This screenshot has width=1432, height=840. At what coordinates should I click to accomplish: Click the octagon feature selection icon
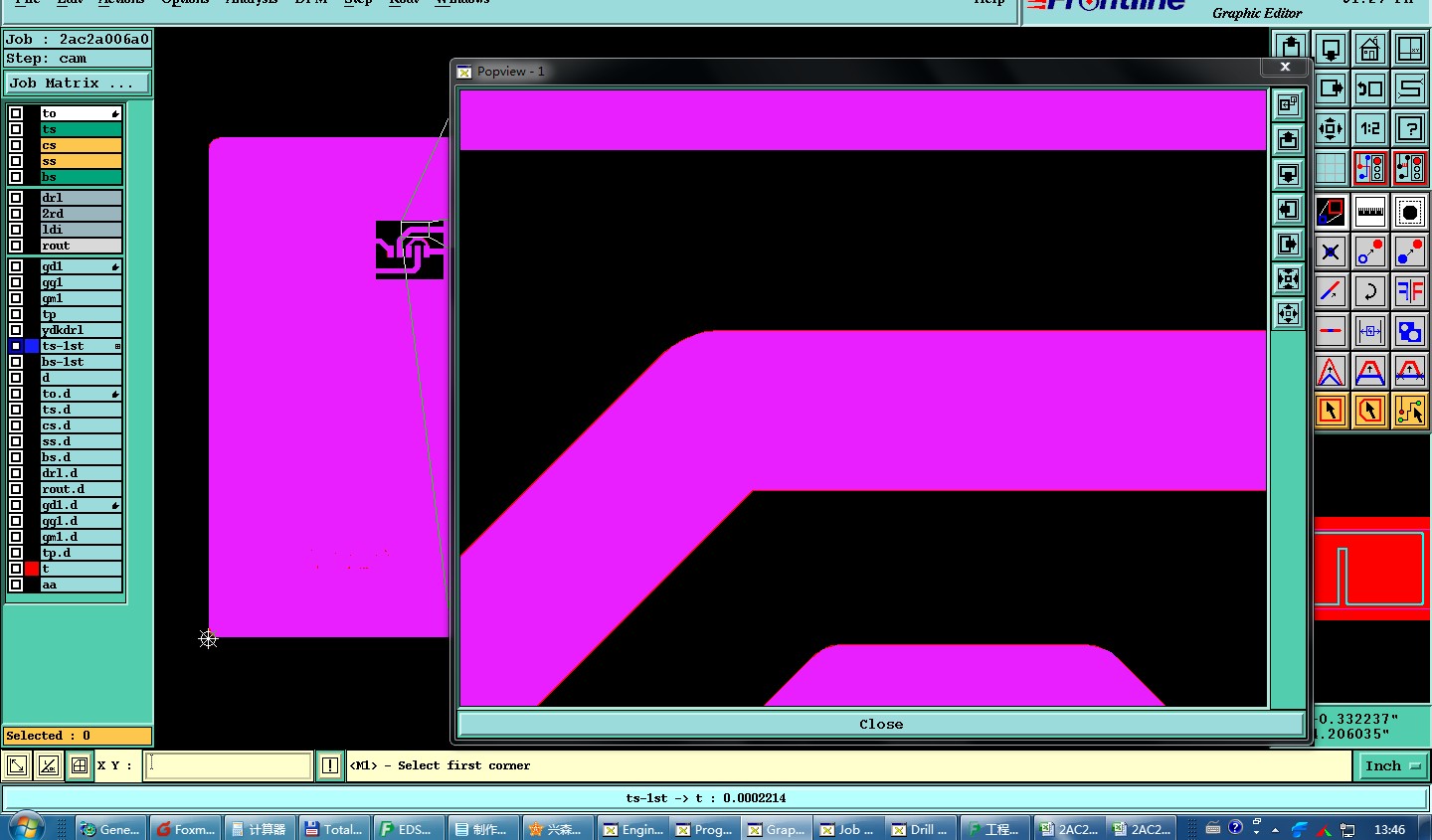[x=1410, y=212]
